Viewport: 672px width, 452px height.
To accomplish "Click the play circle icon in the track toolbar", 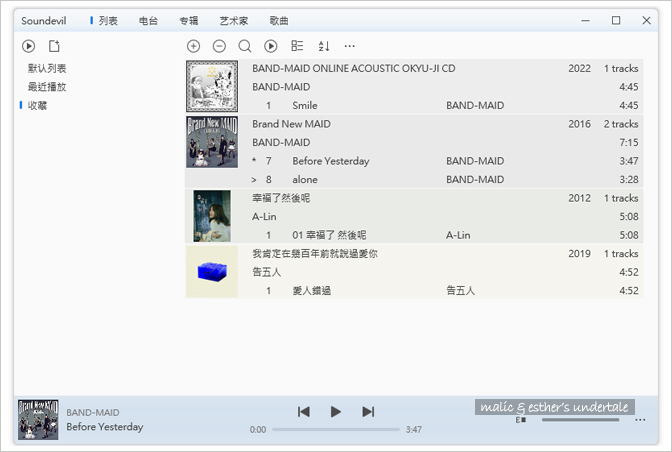I will coord(270,46).
